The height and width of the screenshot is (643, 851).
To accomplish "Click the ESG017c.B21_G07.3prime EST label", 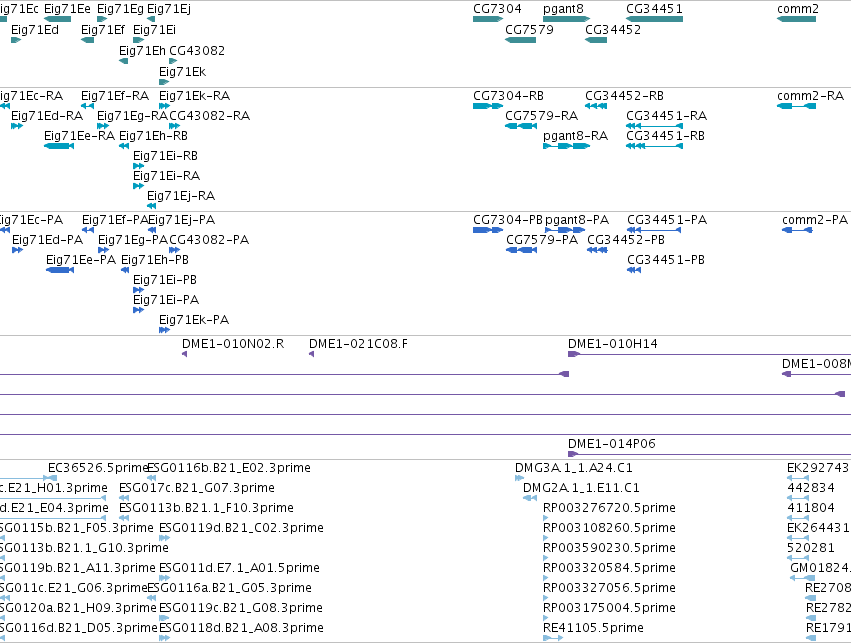I will (196, 487).
